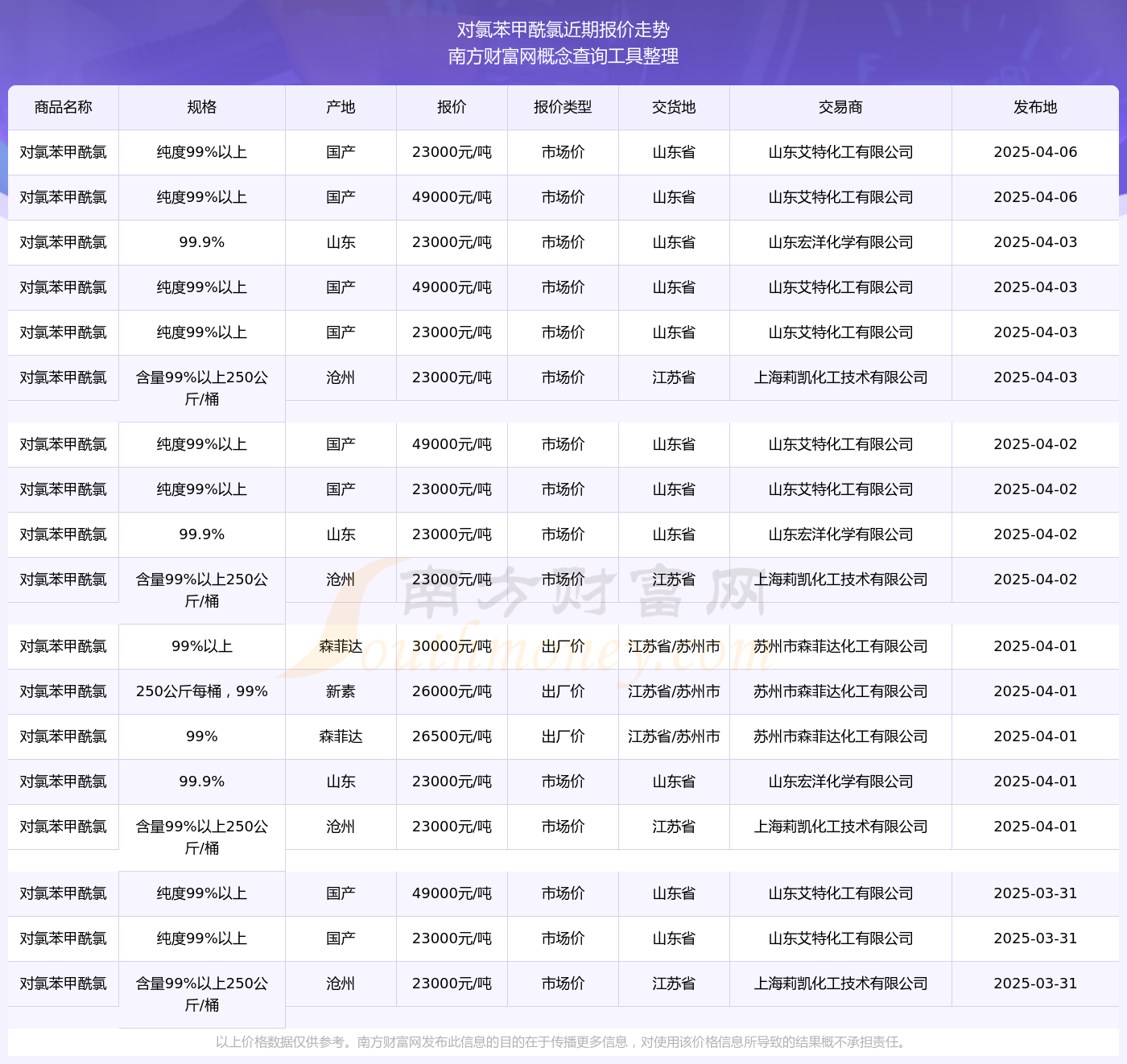Click 49000元/吨 price in the 2025-03-31 row
Viewport: 1127px width, 1064px height.
coord(452,893)
